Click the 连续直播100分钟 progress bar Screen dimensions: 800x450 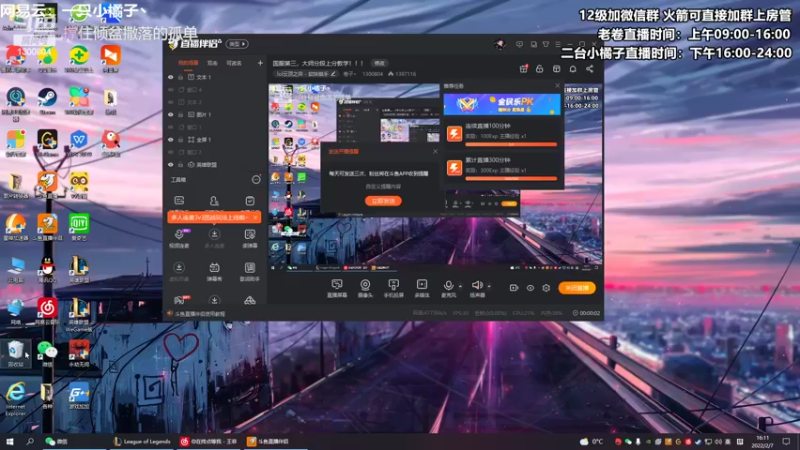511,144
